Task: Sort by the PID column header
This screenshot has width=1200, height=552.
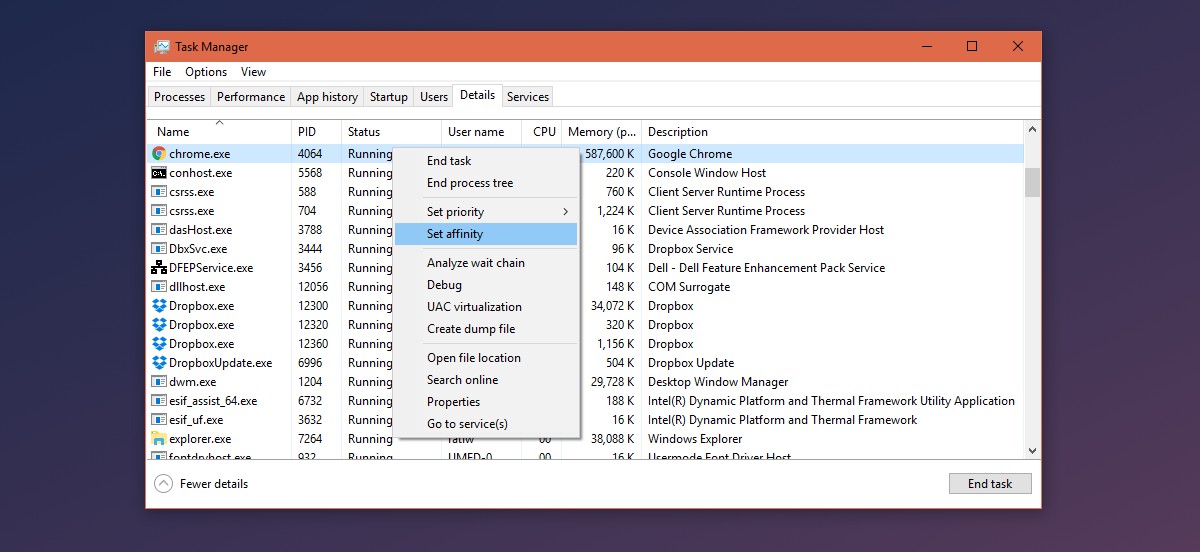Action: 316,132
